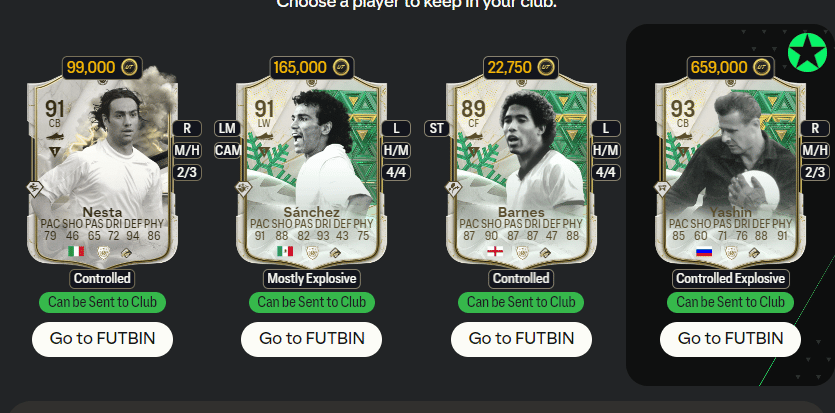Viewport: 835px width, 413px height.
Task: Click the green star icon on Yashin's panel
Action: [x=807, y=52]
